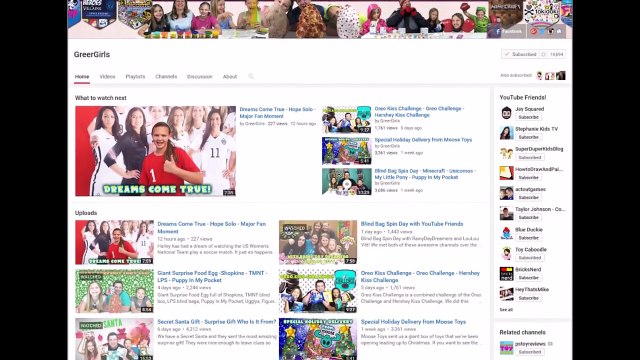Subscribe to Stephanie Kids TV

point(529,137)
